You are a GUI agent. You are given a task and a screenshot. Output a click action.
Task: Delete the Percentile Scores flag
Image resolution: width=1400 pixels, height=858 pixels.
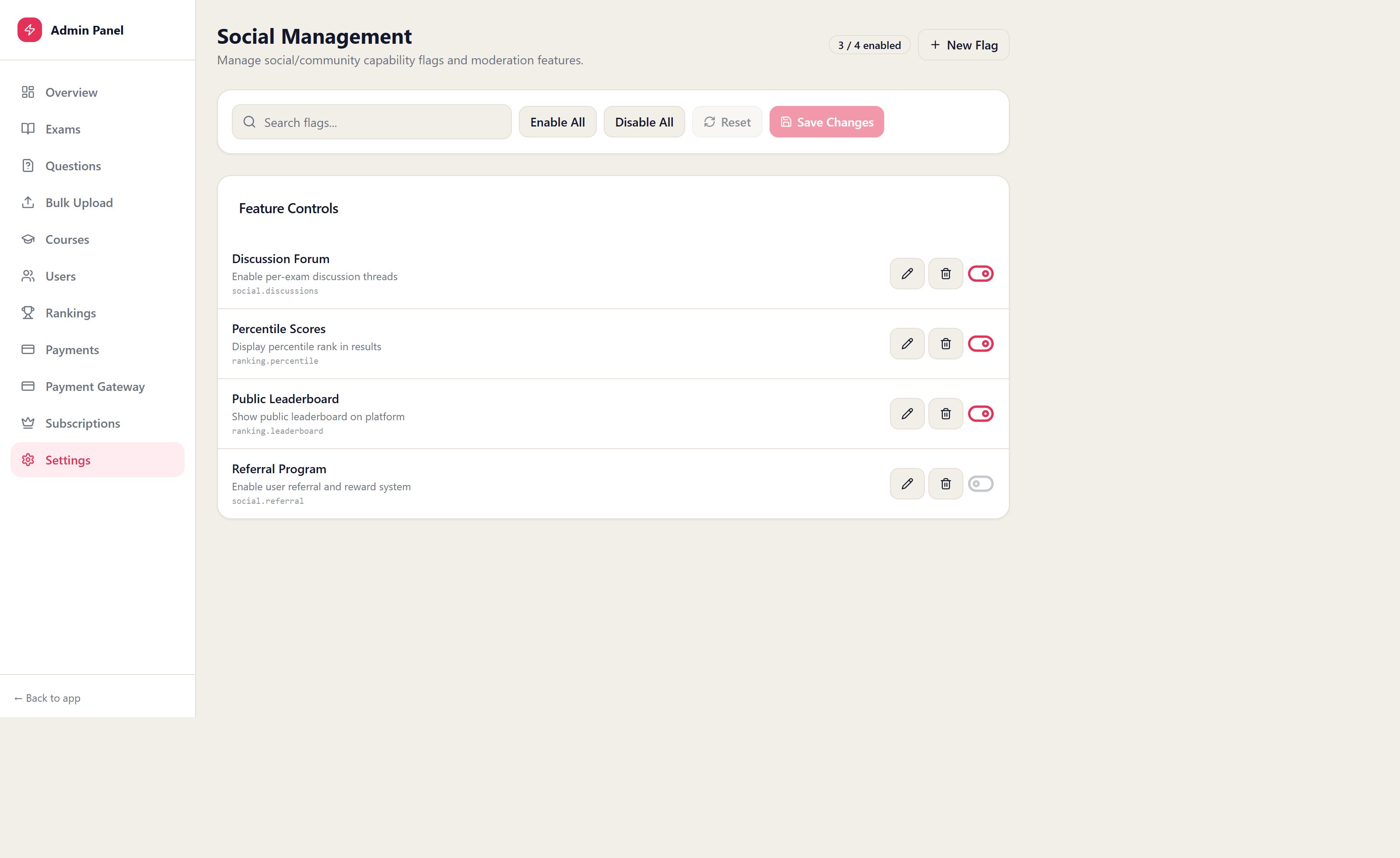click(945, 344)
